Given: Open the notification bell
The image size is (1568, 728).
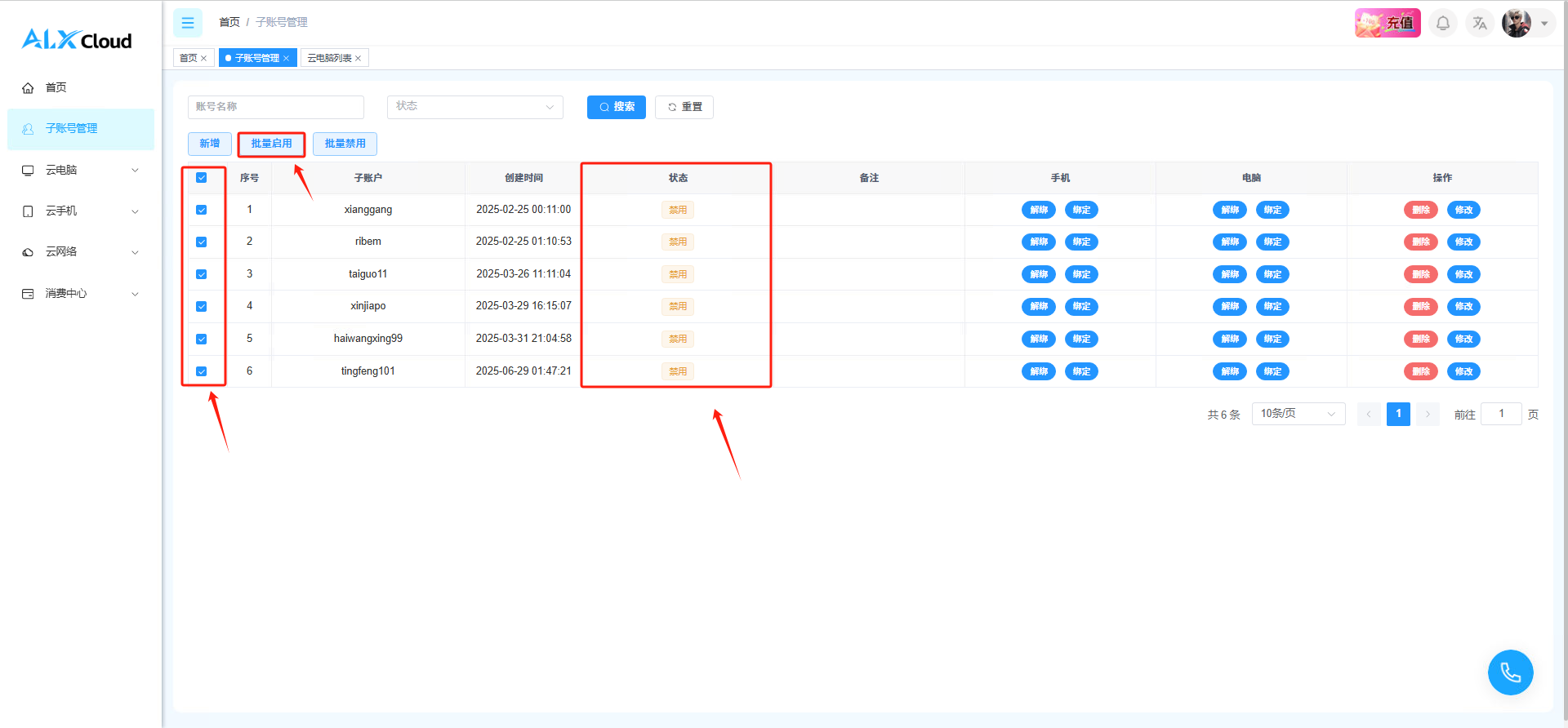Looking at the screenshot, I should 1443,23.
